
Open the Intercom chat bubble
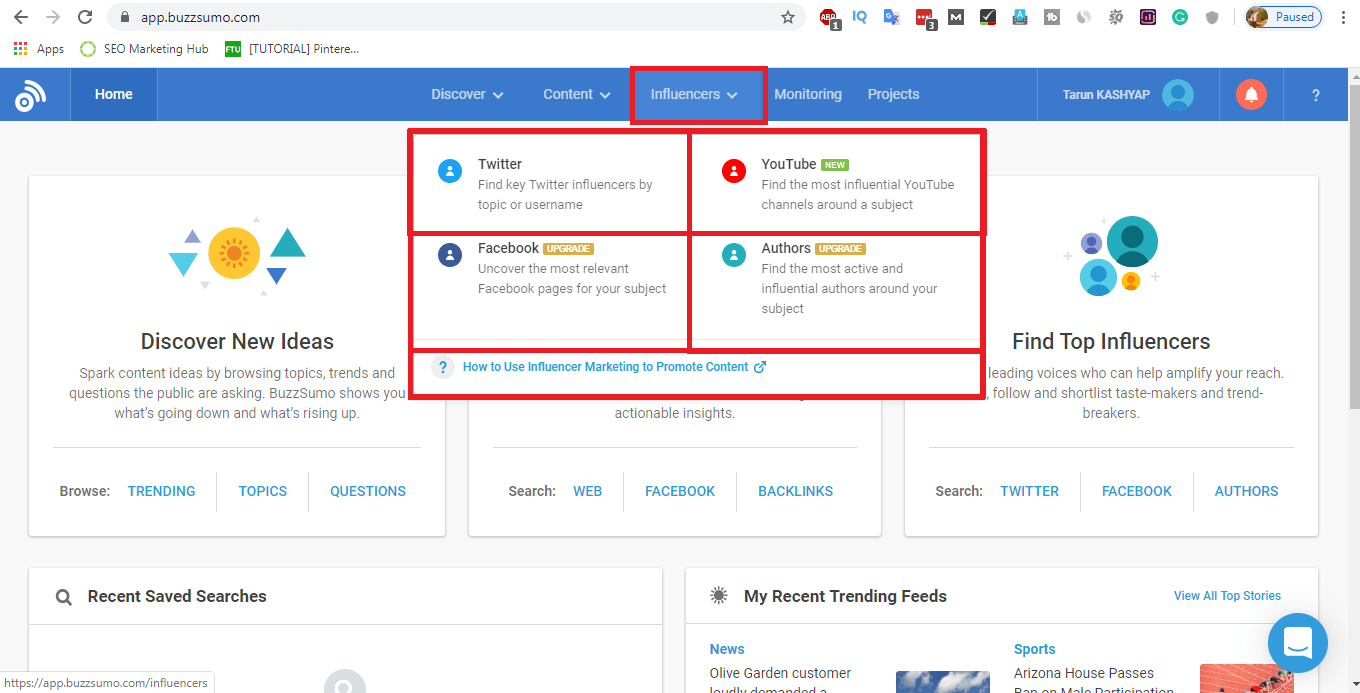(x=1297, y=642)
